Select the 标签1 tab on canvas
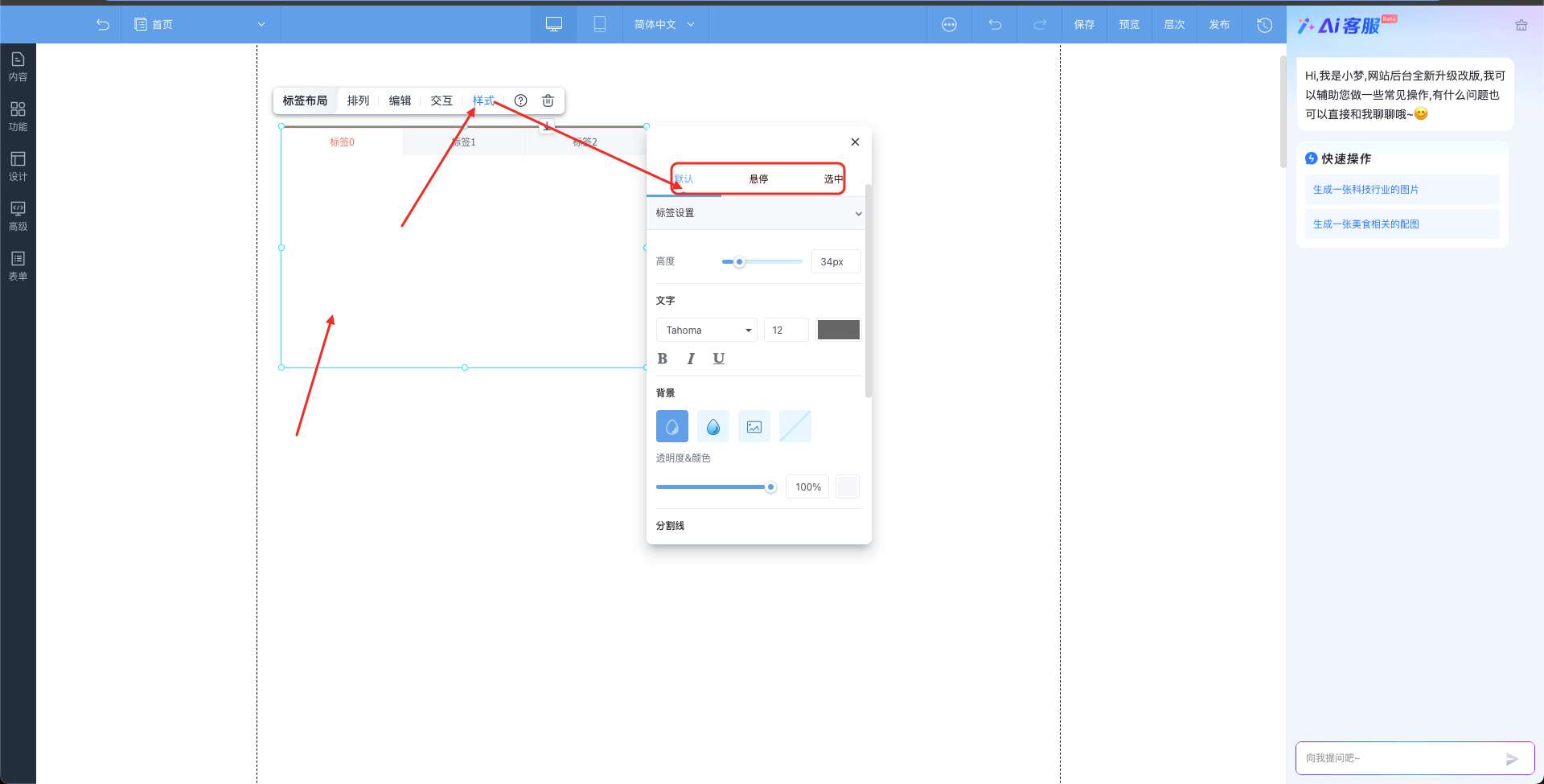 pos(464,142)
